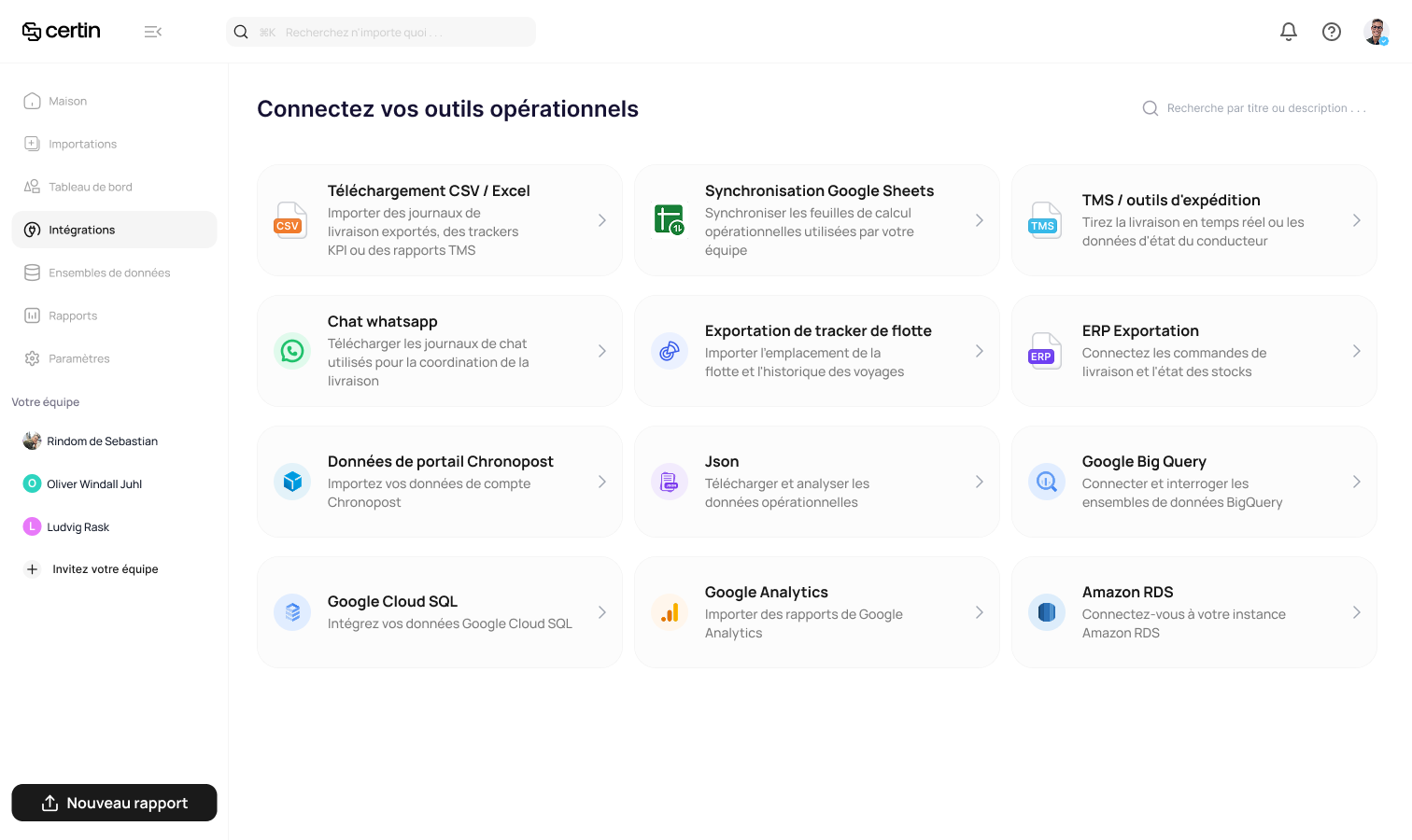Click the WhatsApp chat integration icon

click(292, 351)
